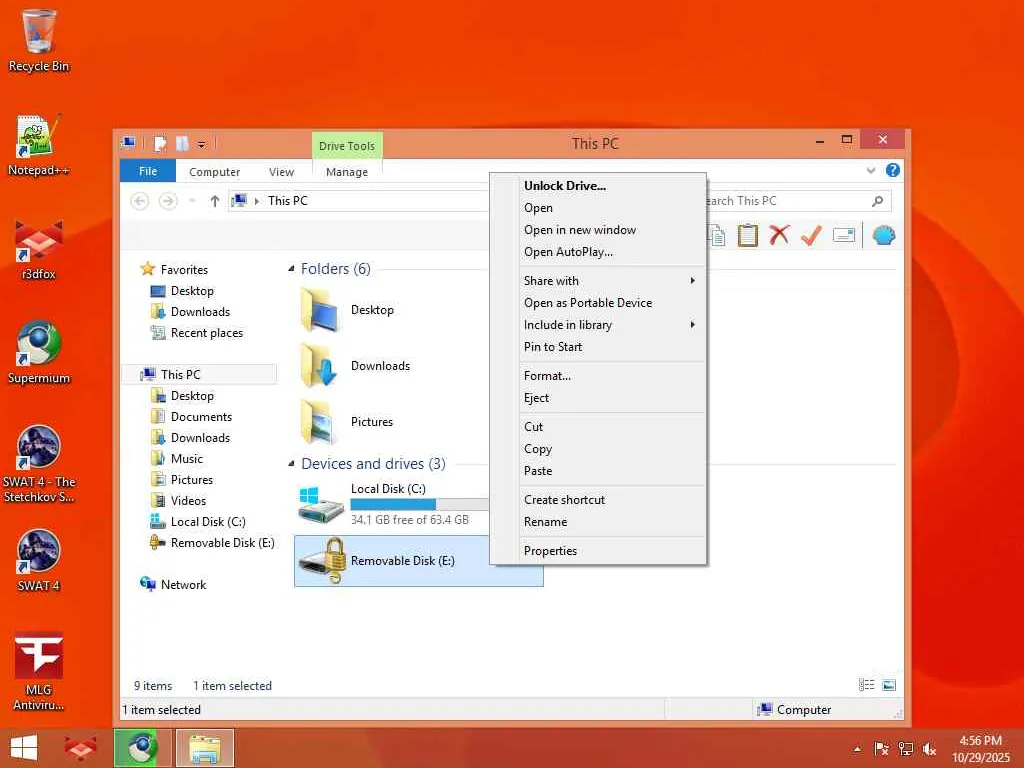Screen dimensions: 1024x768
Task: Open the Computer ribbon tab
Action: point(214,172)
